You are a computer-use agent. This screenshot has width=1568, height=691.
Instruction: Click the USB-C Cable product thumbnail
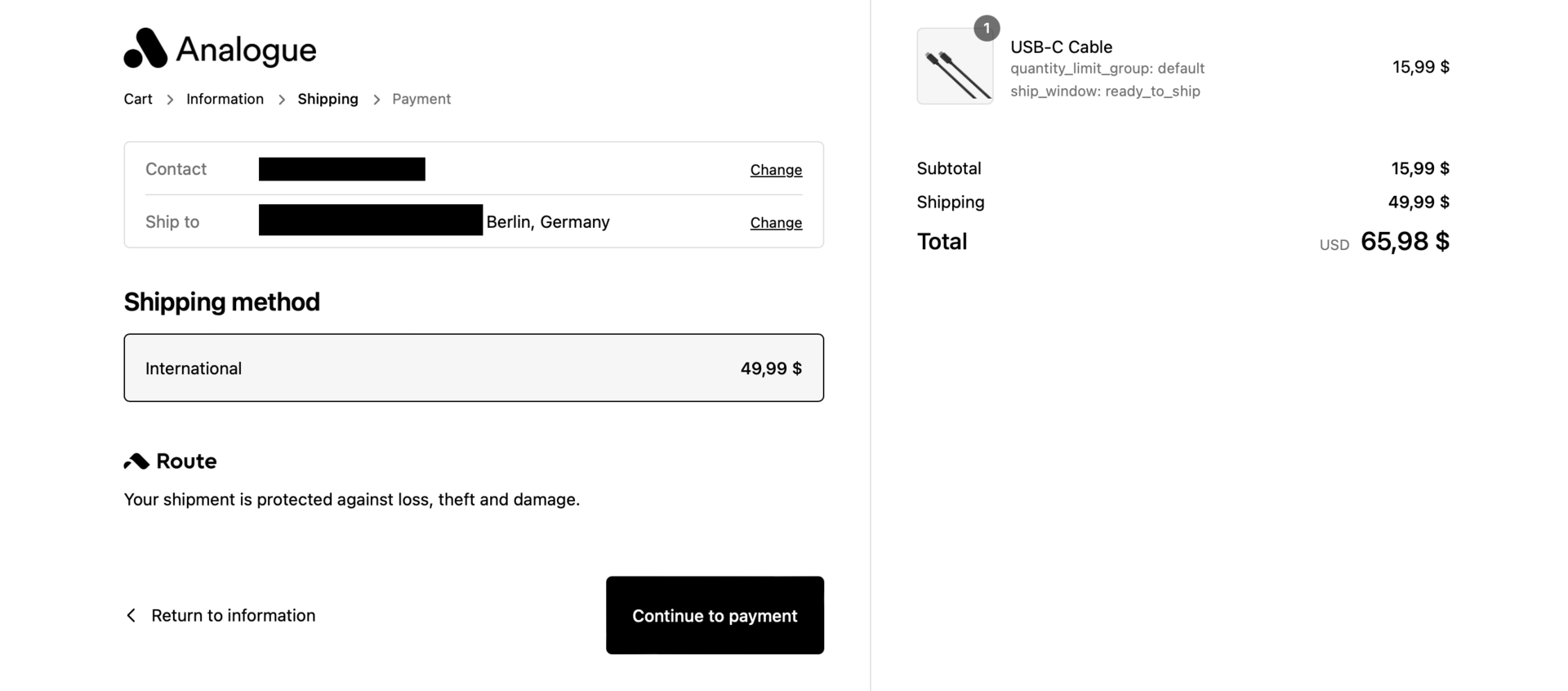click(x=955, y=67)
